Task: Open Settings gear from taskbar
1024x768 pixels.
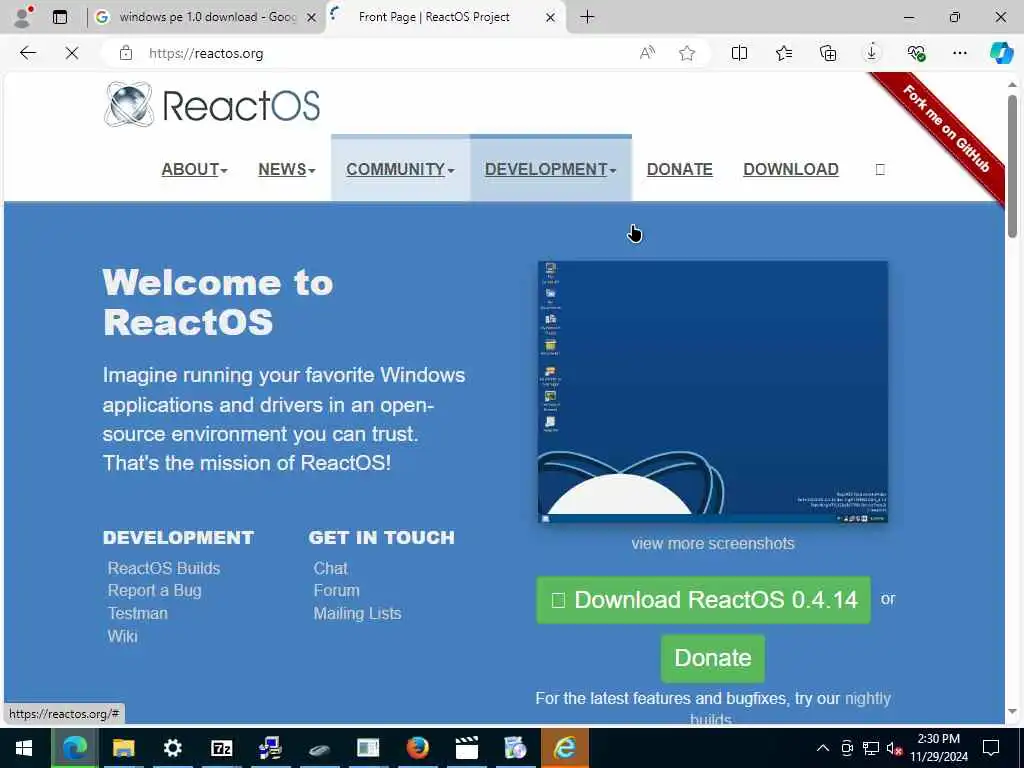Action: pyautogui.click(x=172, y=748)
